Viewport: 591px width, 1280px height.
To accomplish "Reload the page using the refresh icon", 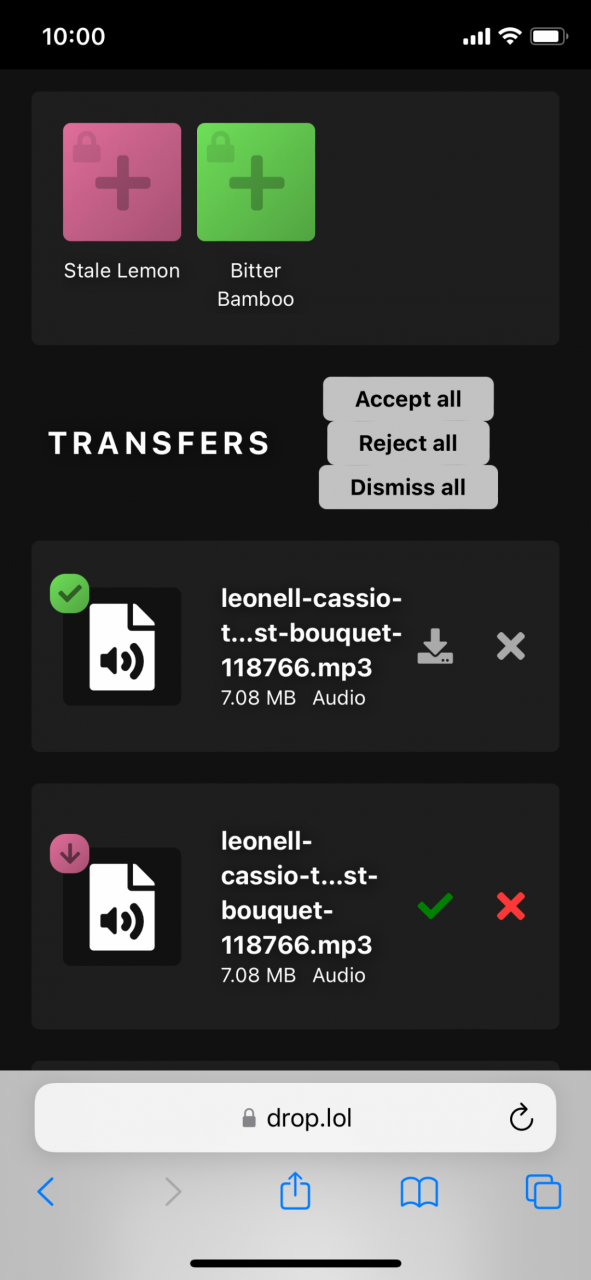I will pos(521,1118).
